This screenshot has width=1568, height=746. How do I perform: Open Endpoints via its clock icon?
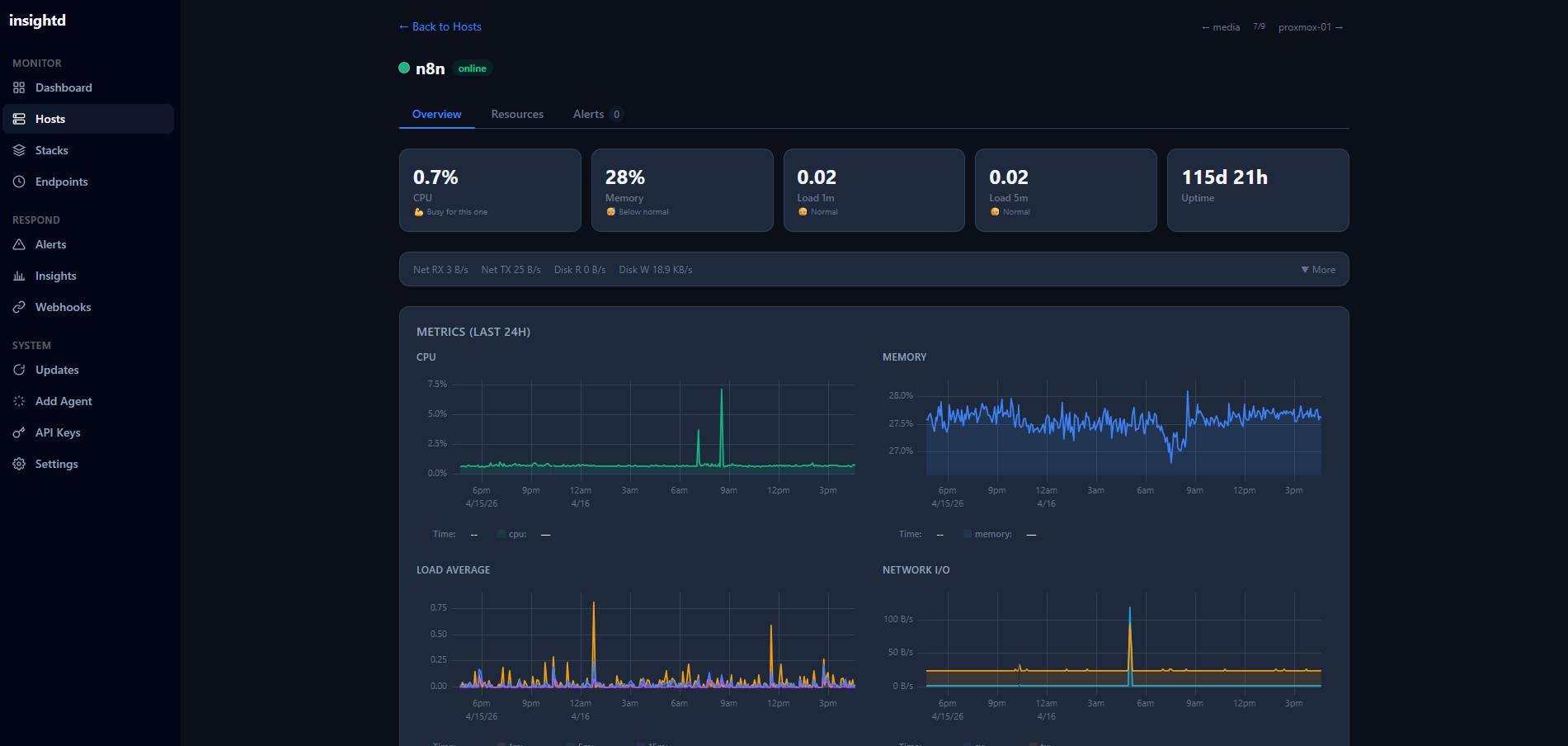pos(19,182)
